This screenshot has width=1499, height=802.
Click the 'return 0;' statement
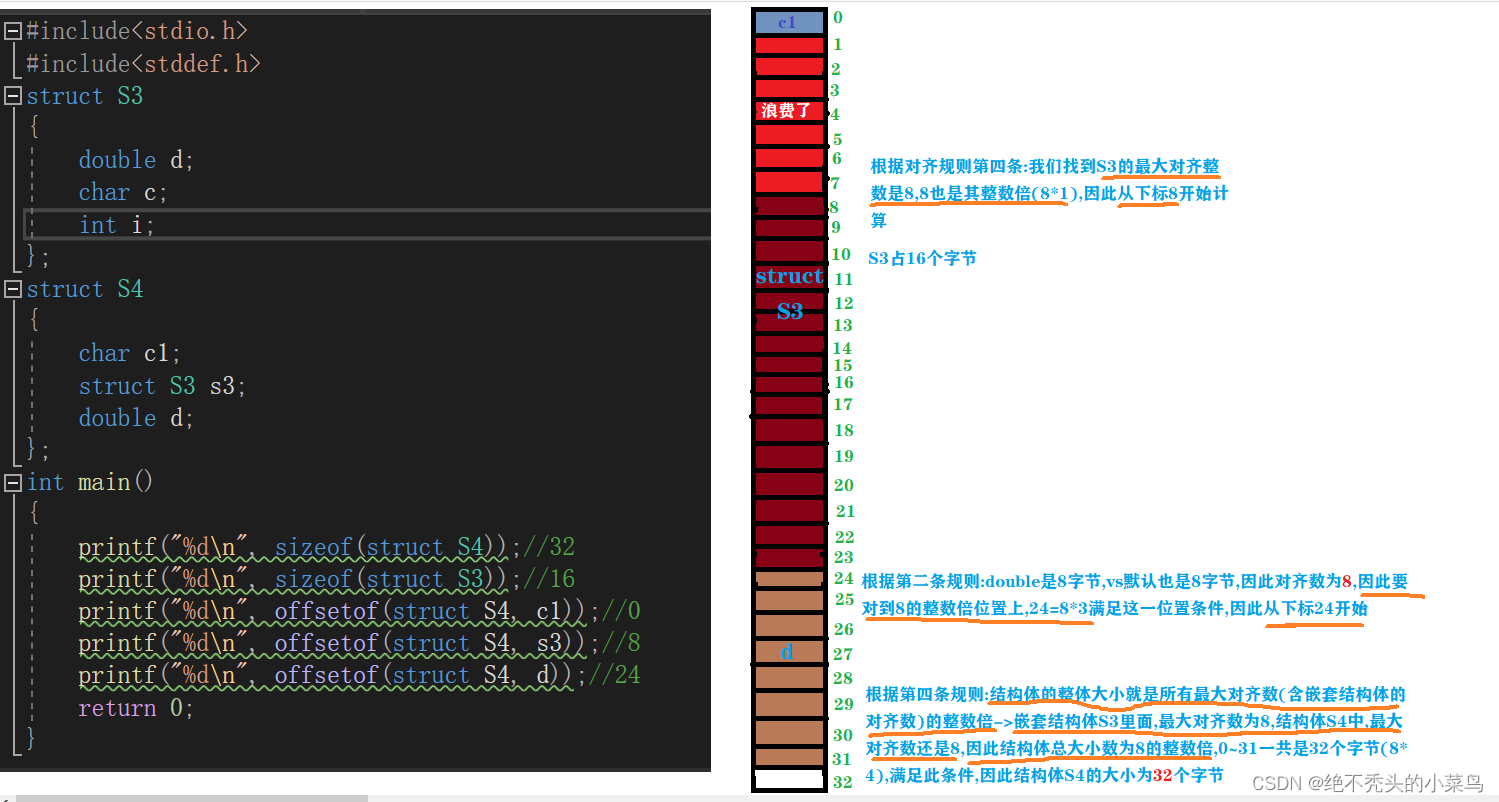[136, 708]
